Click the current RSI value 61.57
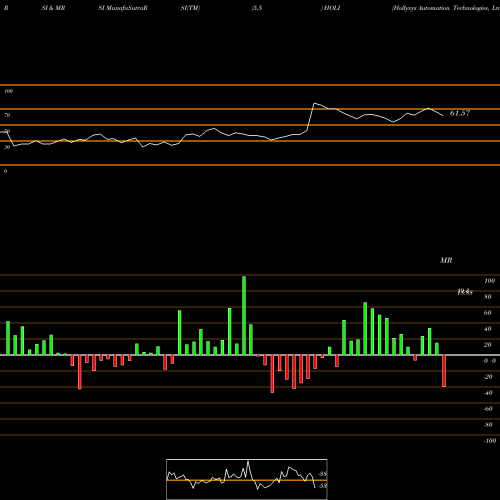Viewport: 500px width, 500px height. 460,113
